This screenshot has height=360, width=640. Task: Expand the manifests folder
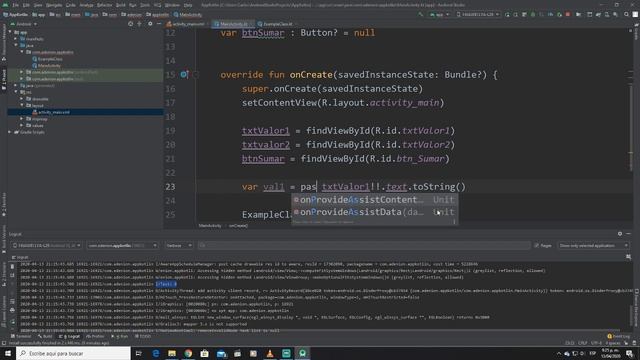16,39
